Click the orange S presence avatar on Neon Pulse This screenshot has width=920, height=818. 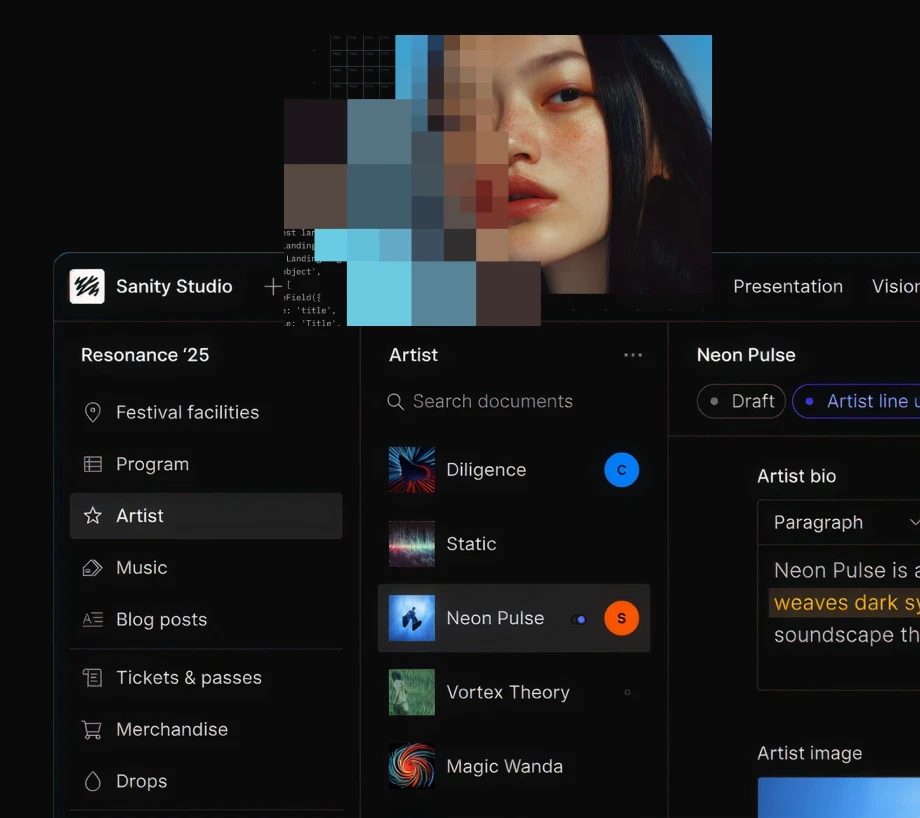point(621,618)
